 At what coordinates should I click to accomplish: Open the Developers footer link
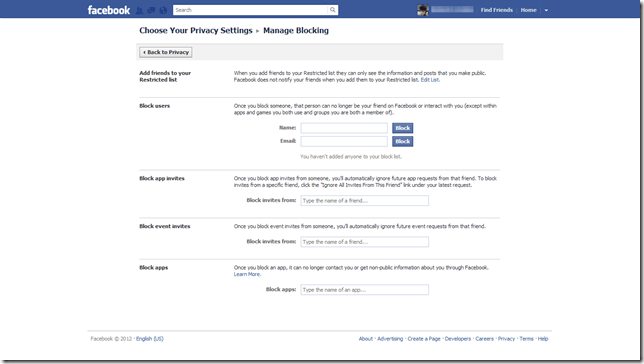(458, 339)
